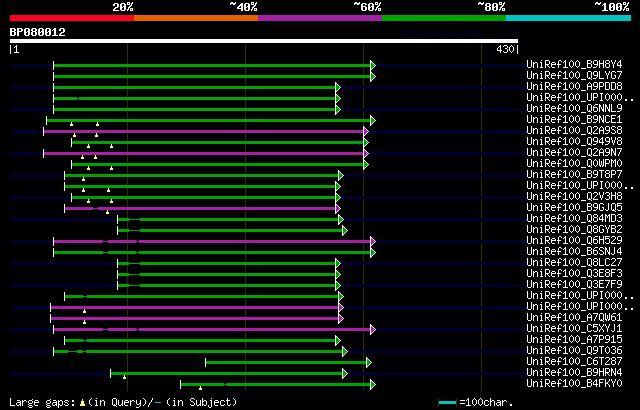Select the UniRef100_C6T287 label
Screen dimensions: 640x410
click(574, 362)
